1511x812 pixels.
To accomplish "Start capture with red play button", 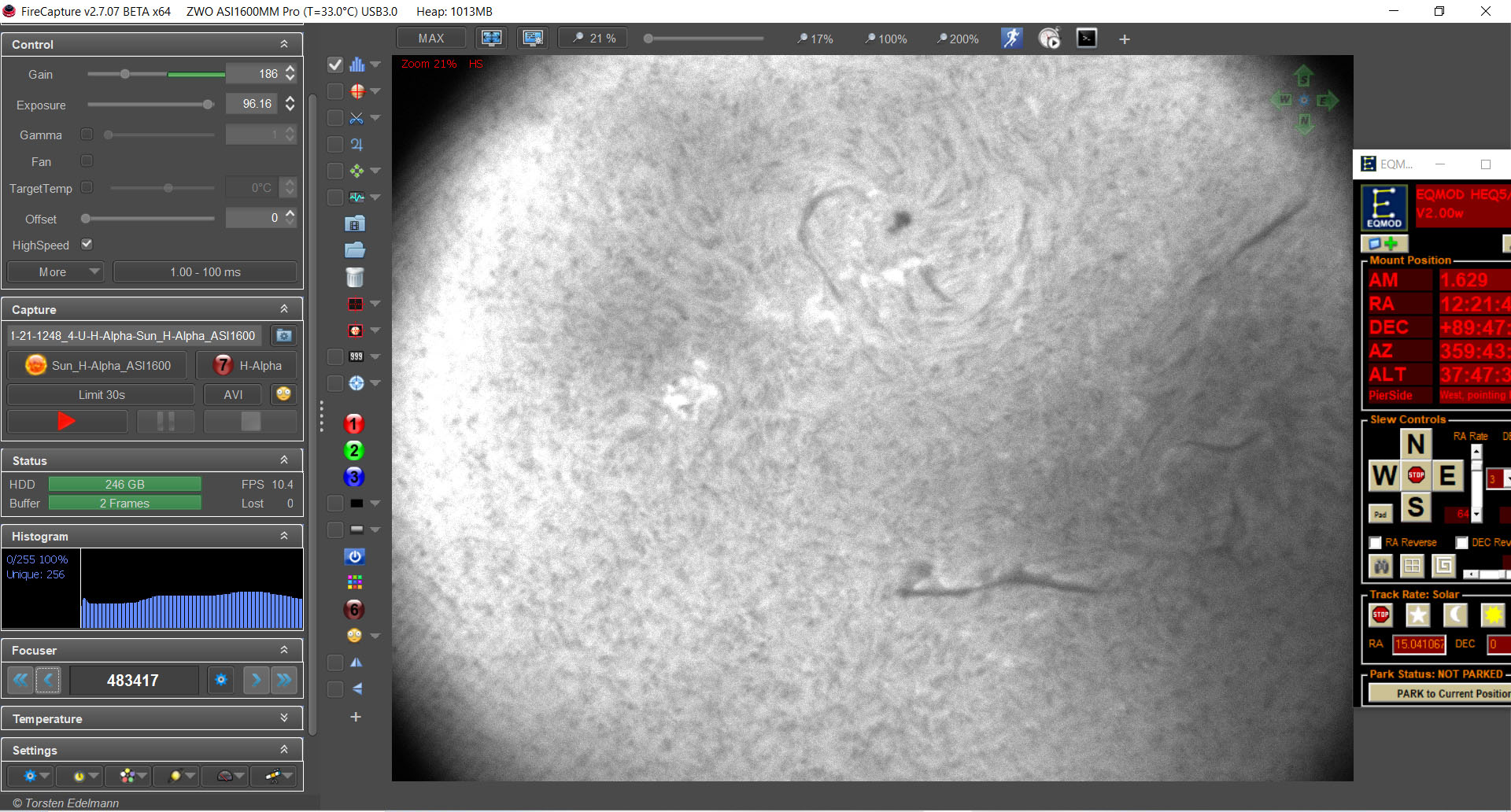I will (67, 422).
